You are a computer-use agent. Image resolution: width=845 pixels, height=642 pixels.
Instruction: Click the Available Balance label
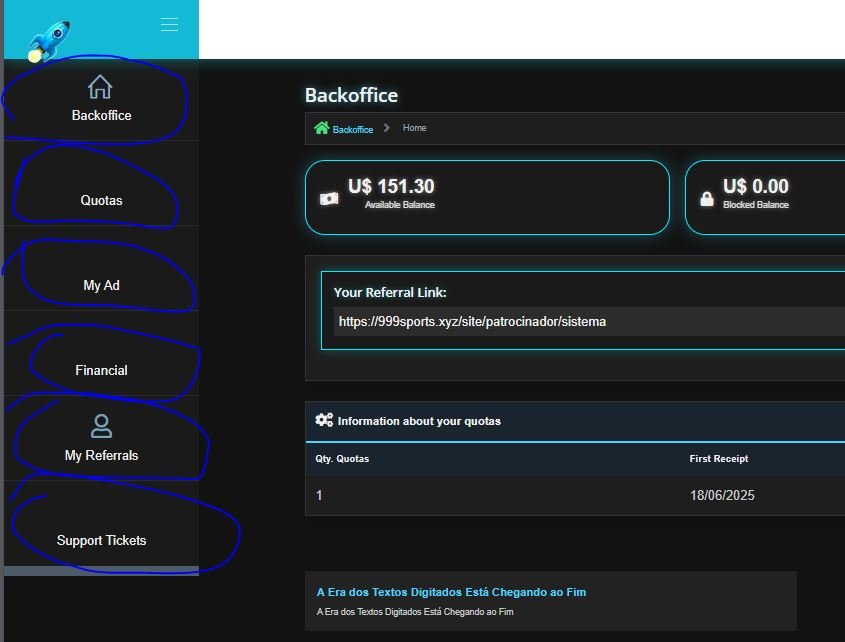coord(399,205)
